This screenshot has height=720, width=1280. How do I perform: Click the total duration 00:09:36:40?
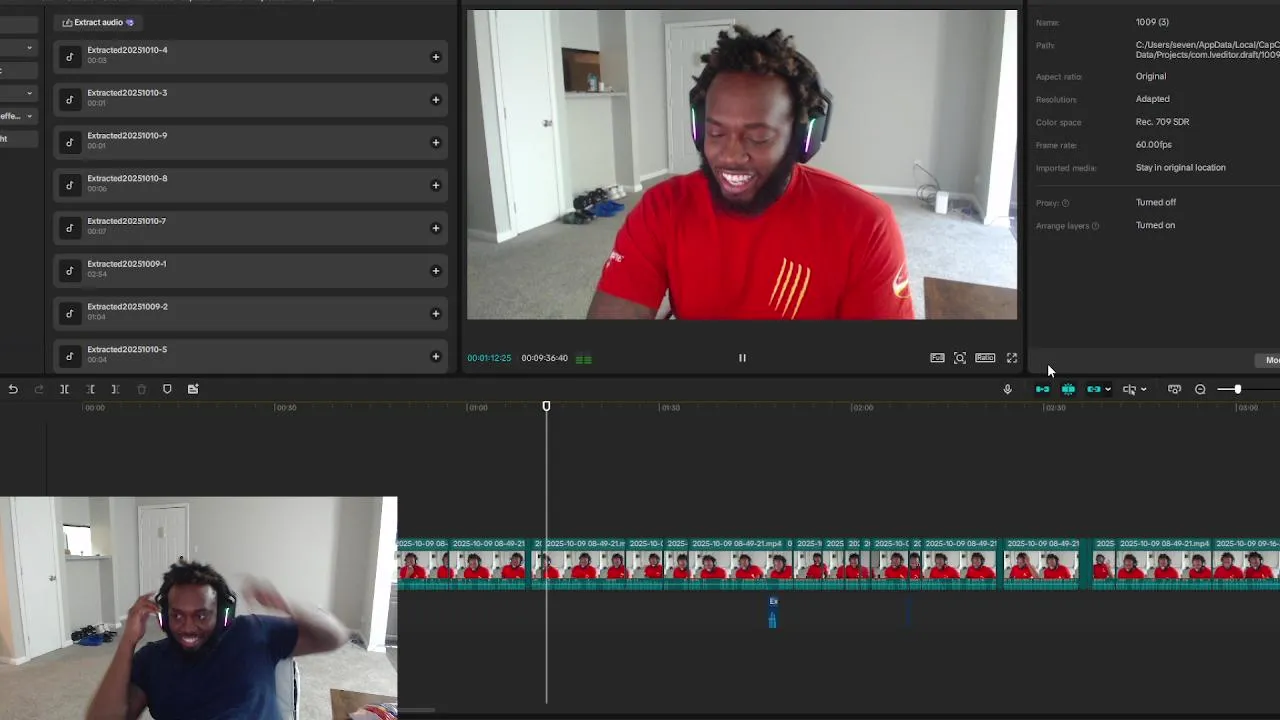click(544, 358)
